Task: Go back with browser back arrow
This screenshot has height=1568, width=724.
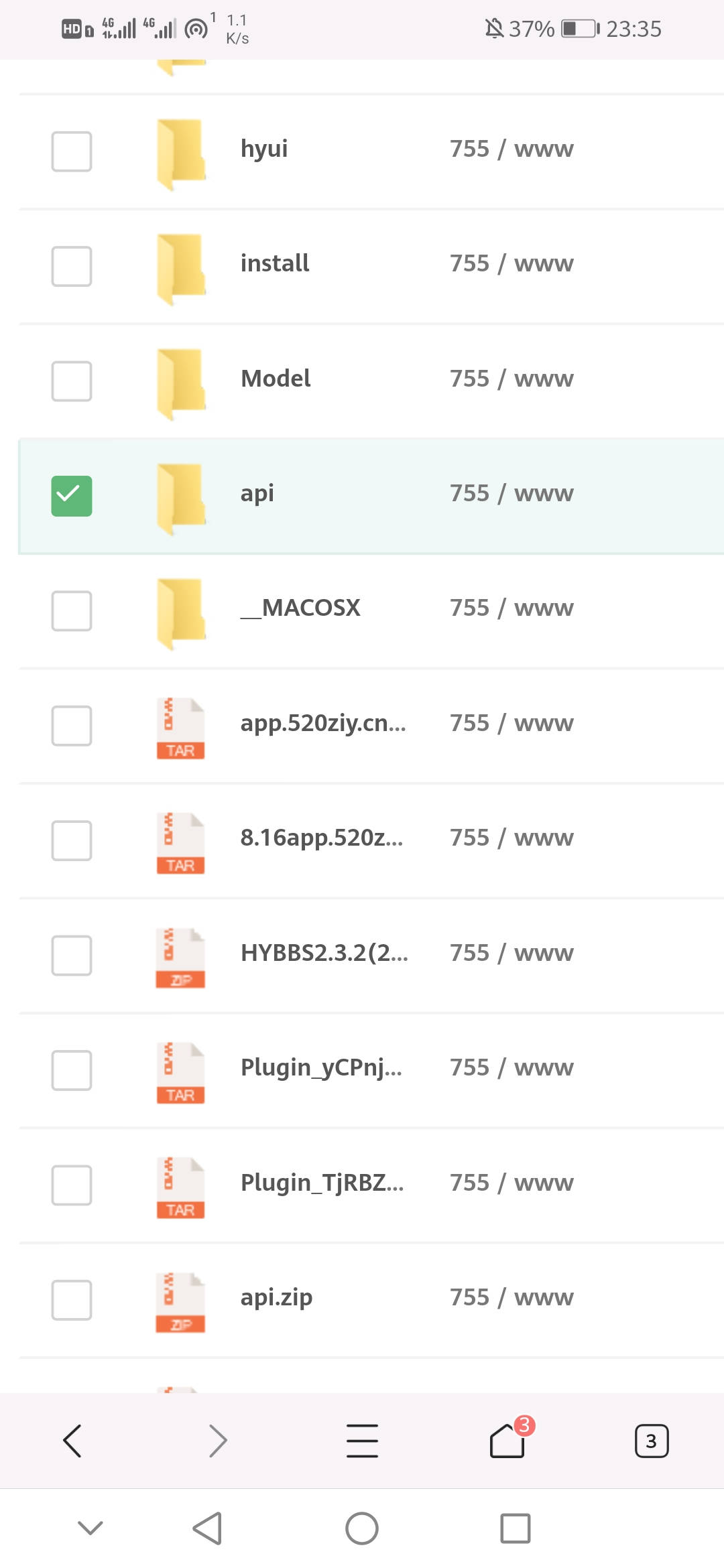Action: point(72,1441)
